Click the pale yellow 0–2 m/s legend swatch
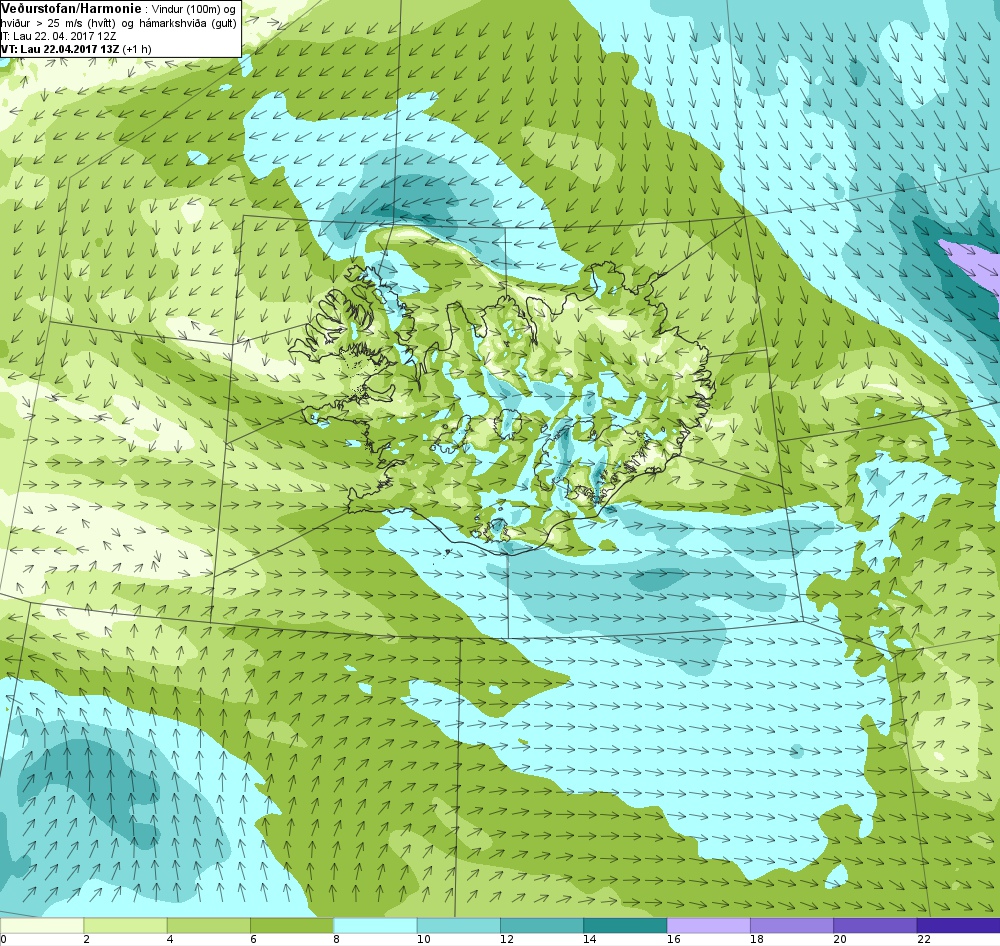 41,925
